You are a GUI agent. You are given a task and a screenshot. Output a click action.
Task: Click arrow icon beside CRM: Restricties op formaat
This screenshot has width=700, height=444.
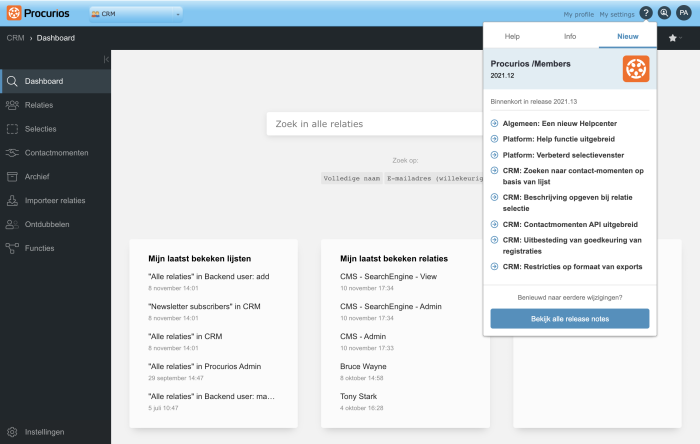494,266
